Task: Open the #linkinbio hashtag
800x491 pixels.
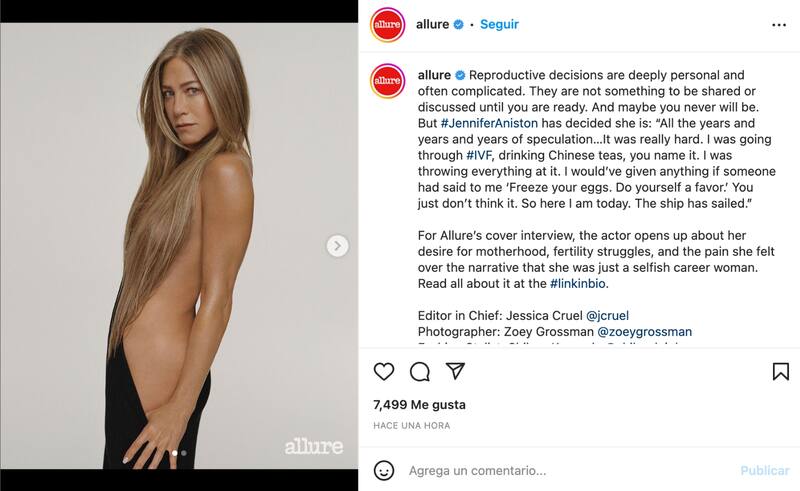Action: point(578,283)
